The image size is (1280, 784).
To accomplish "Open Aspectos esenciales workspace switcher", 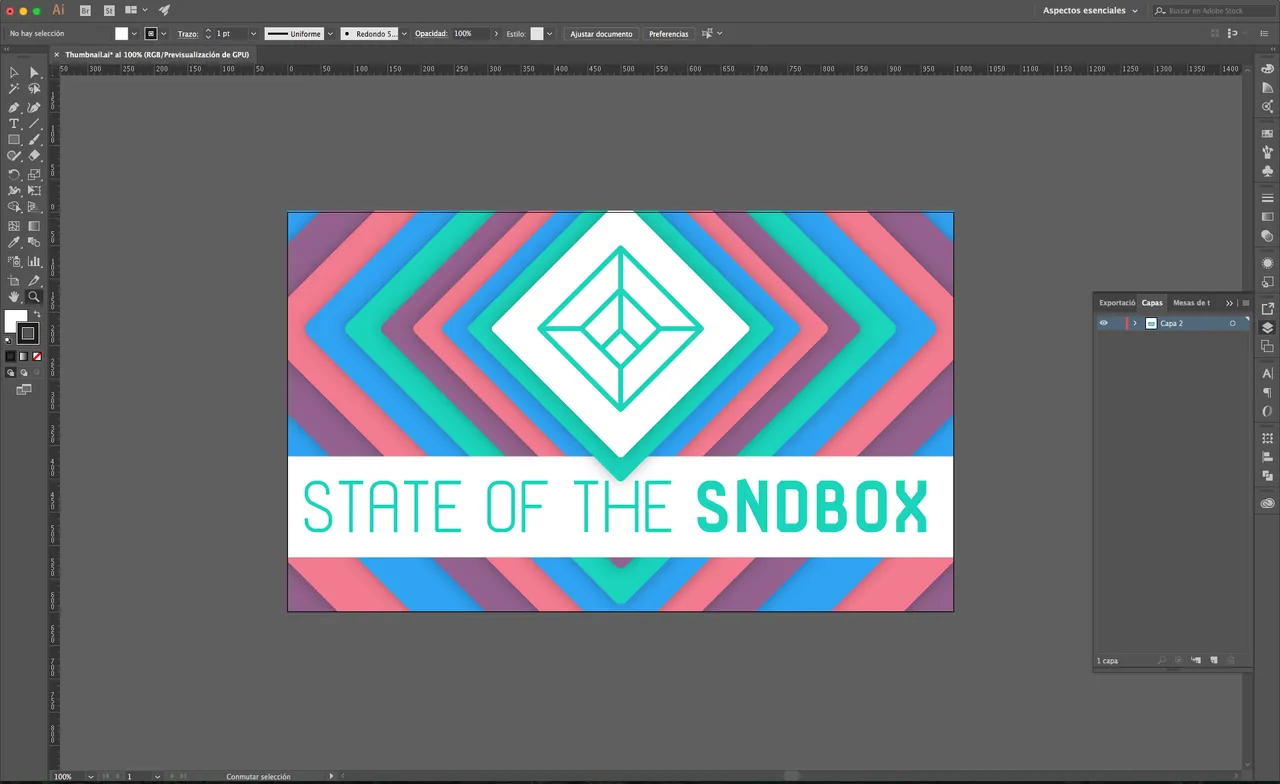I will (x=1090, y=10).
